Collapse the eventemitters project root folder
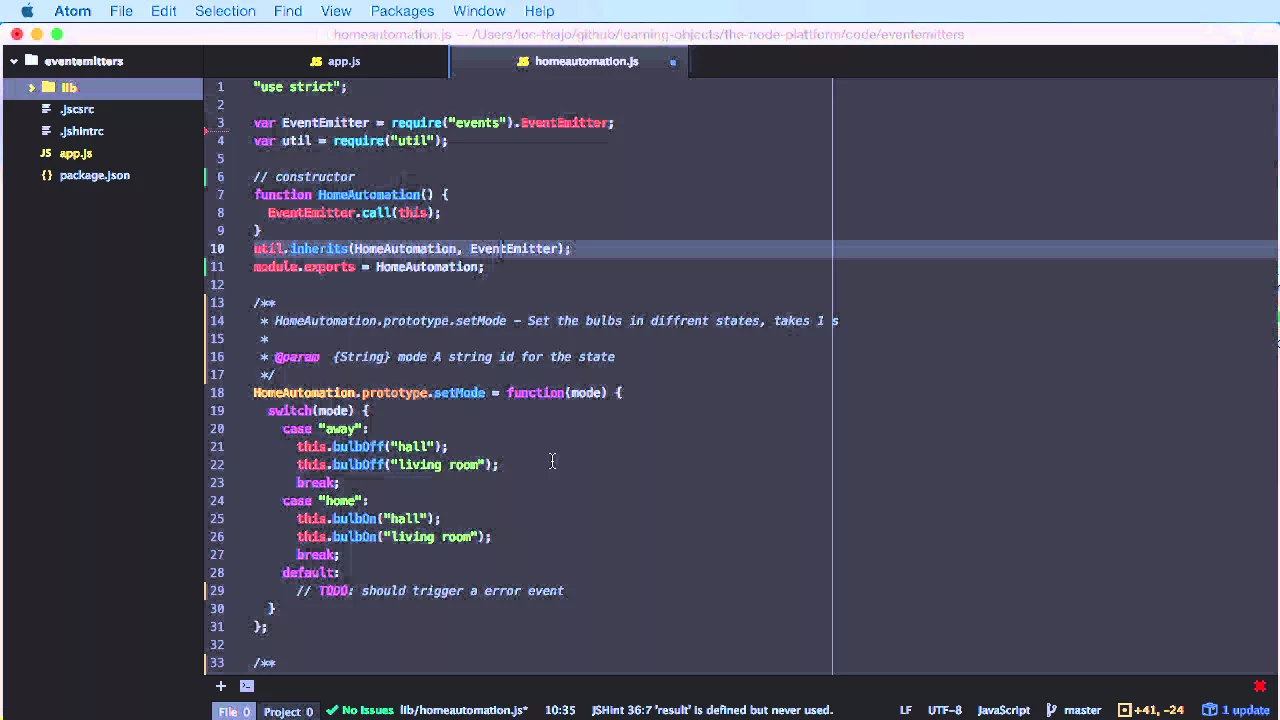The height and width of the screenshot is (720, 1280). [x=14, y=61]
